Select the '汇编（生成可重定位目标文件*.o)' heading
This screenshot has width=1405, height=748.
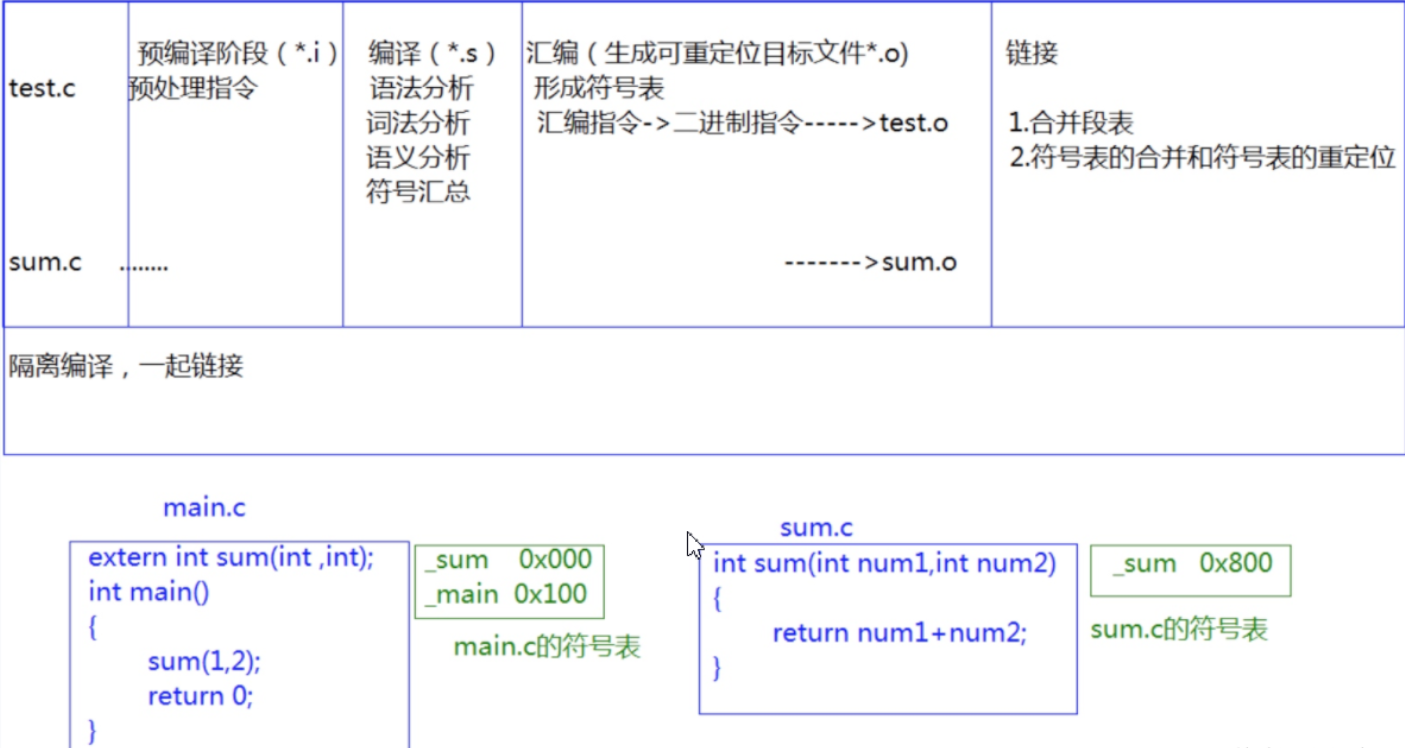[x=717, y=53]
